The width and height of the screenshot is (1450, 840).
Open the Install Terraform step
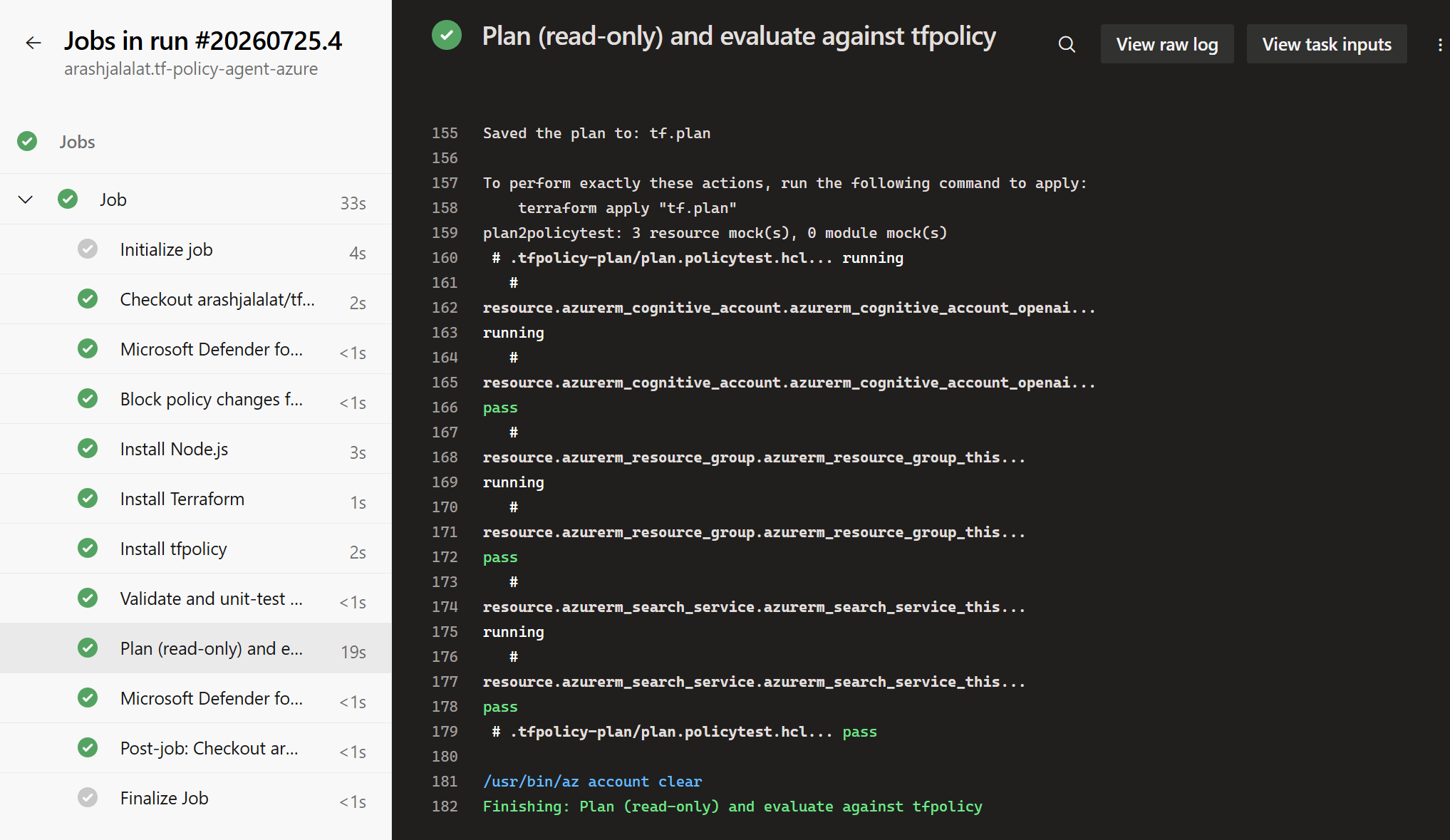tap(195, 499)
